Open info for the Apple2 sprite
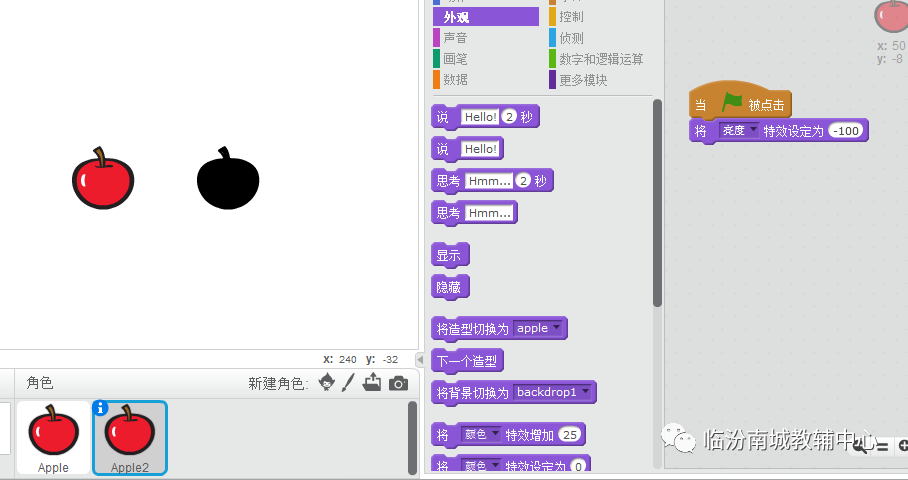The height and width of the screenshot is (480, 908). pos(100,408)
